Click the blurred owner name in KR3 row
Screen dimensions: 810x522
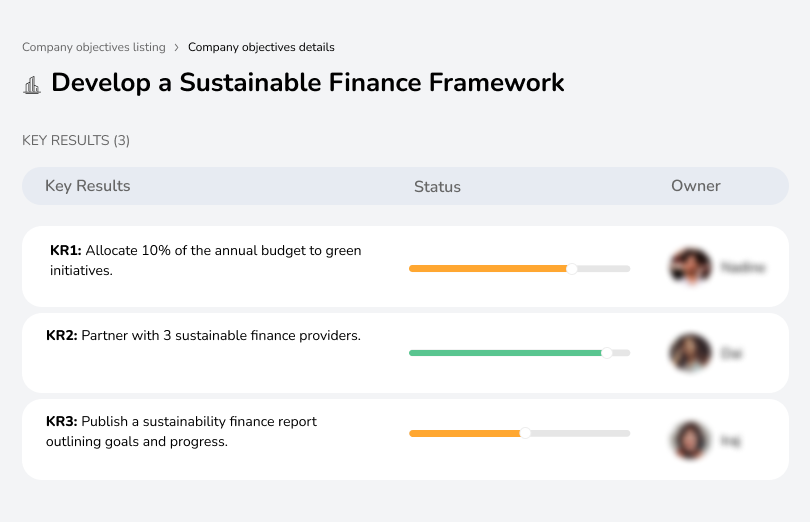point(731,440)
